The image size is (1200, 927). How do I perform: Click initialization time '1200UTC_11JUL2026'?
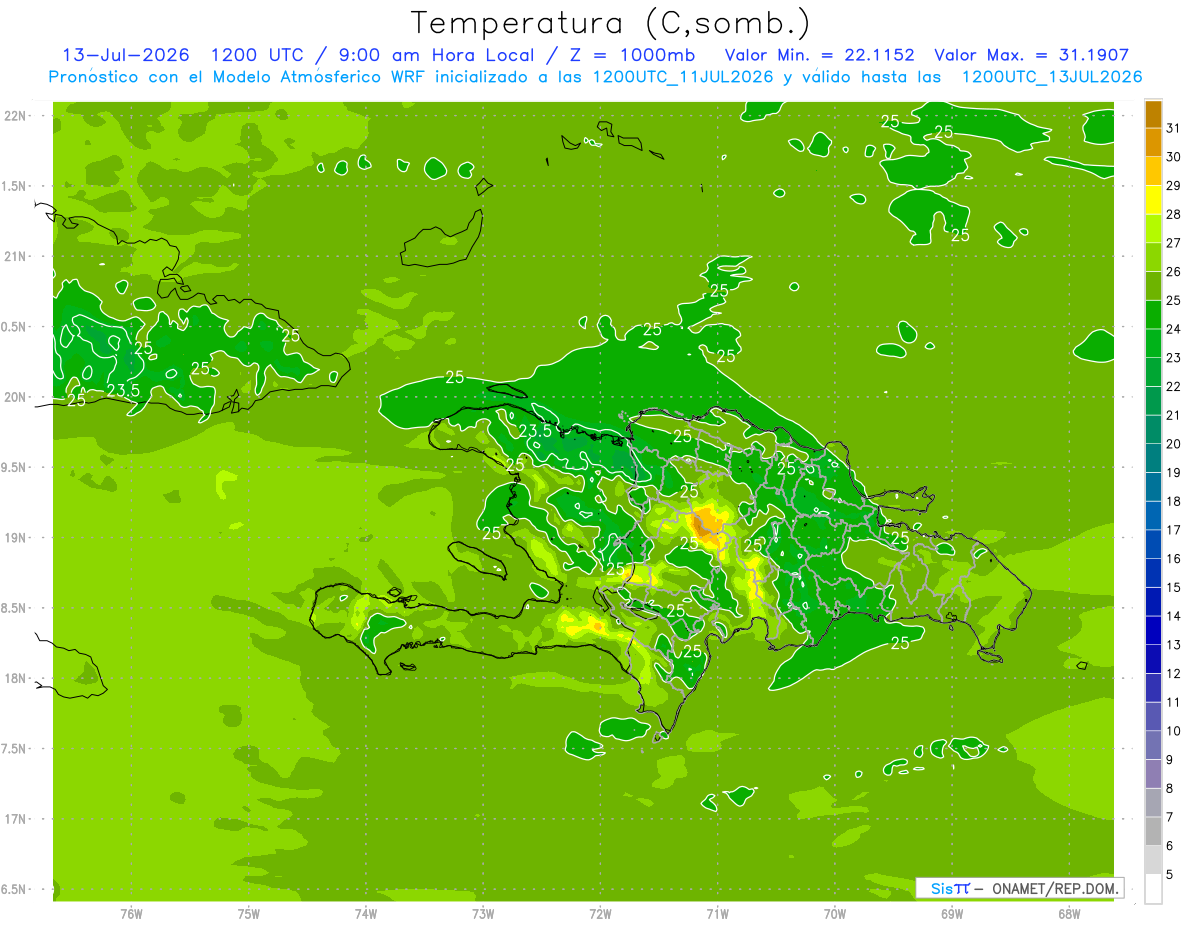[683, 77]
